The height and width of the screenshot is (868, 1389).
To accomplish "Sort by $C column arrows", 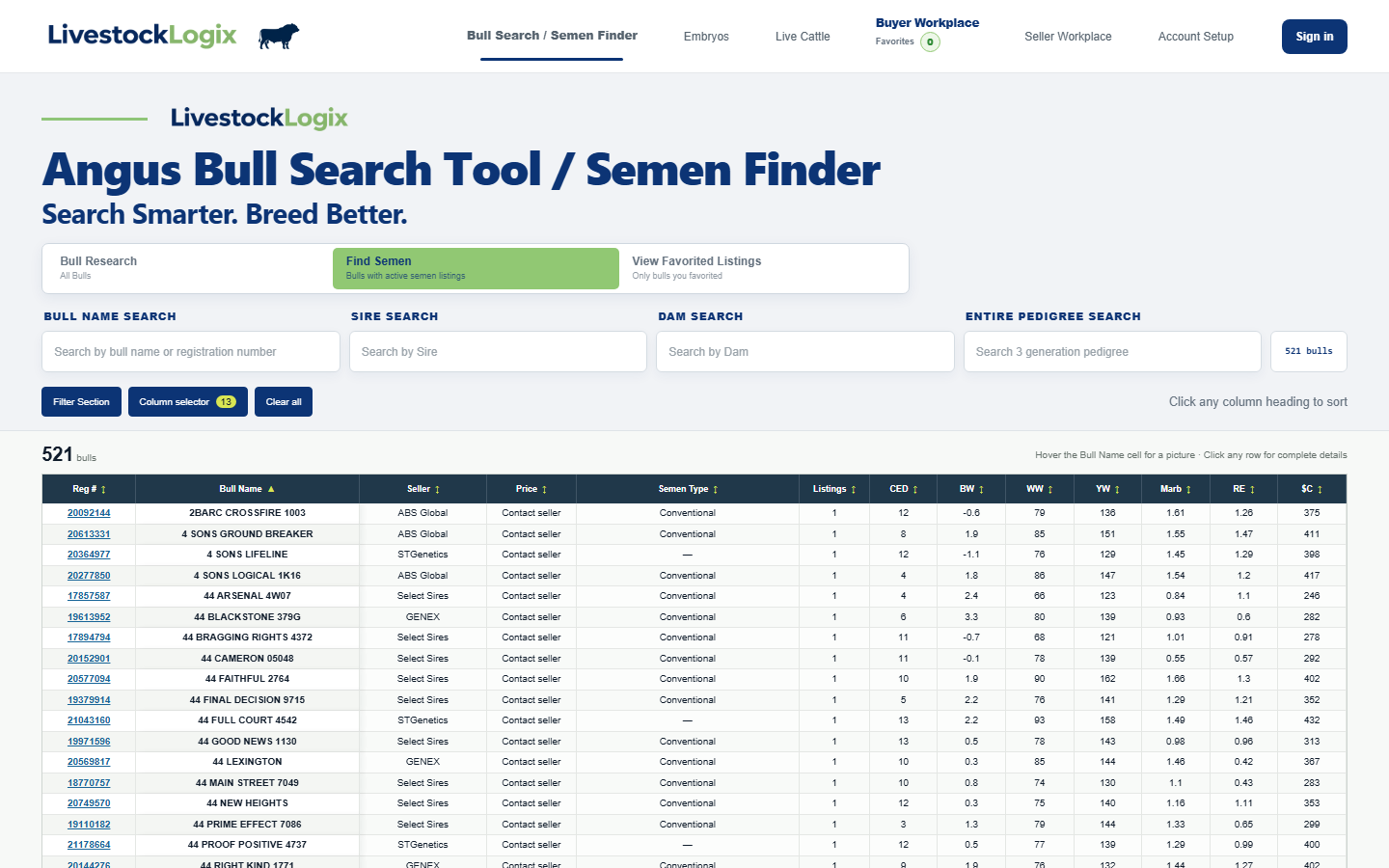I will click(1320, 490).
